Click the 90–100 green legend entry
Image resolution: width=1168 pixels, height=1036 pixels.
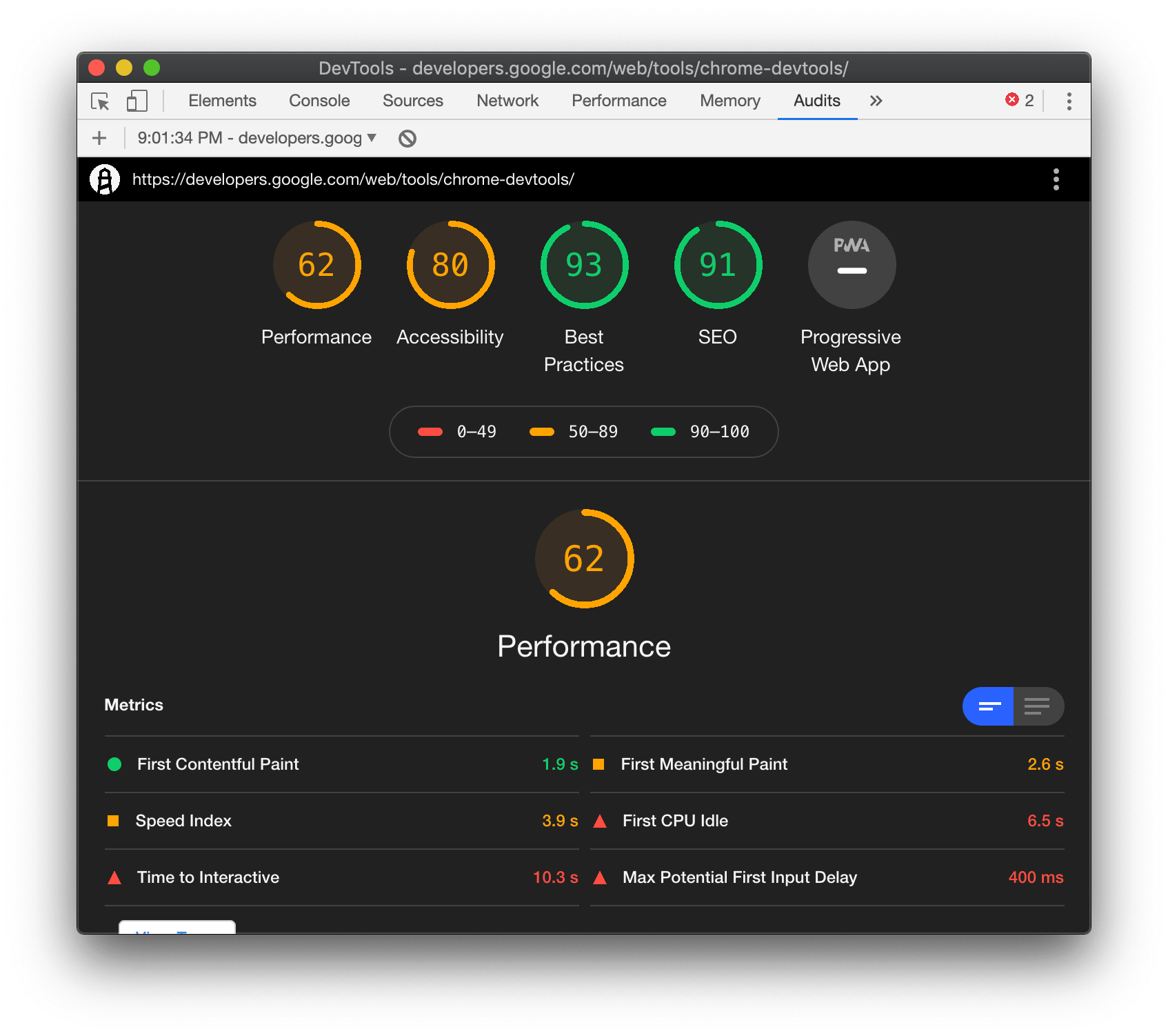(x=700, y=432)
